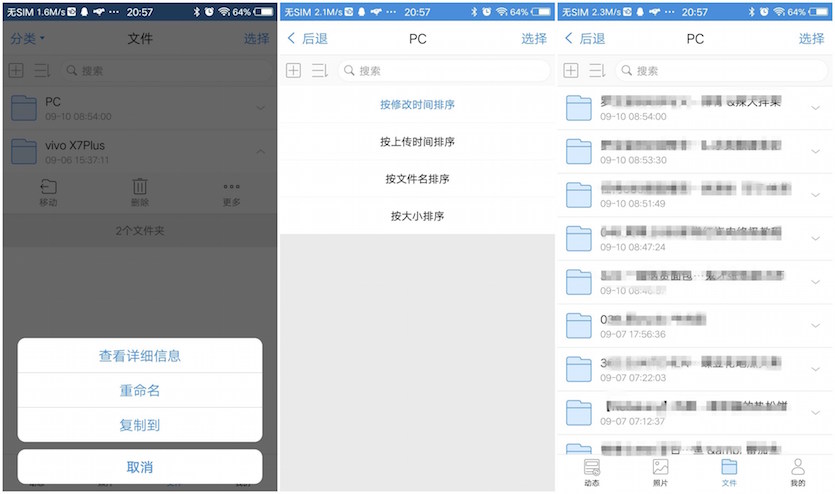Screen dimensions: 835x494
Task: Go to the 我的 profile tab
Action: click(797, 472)
